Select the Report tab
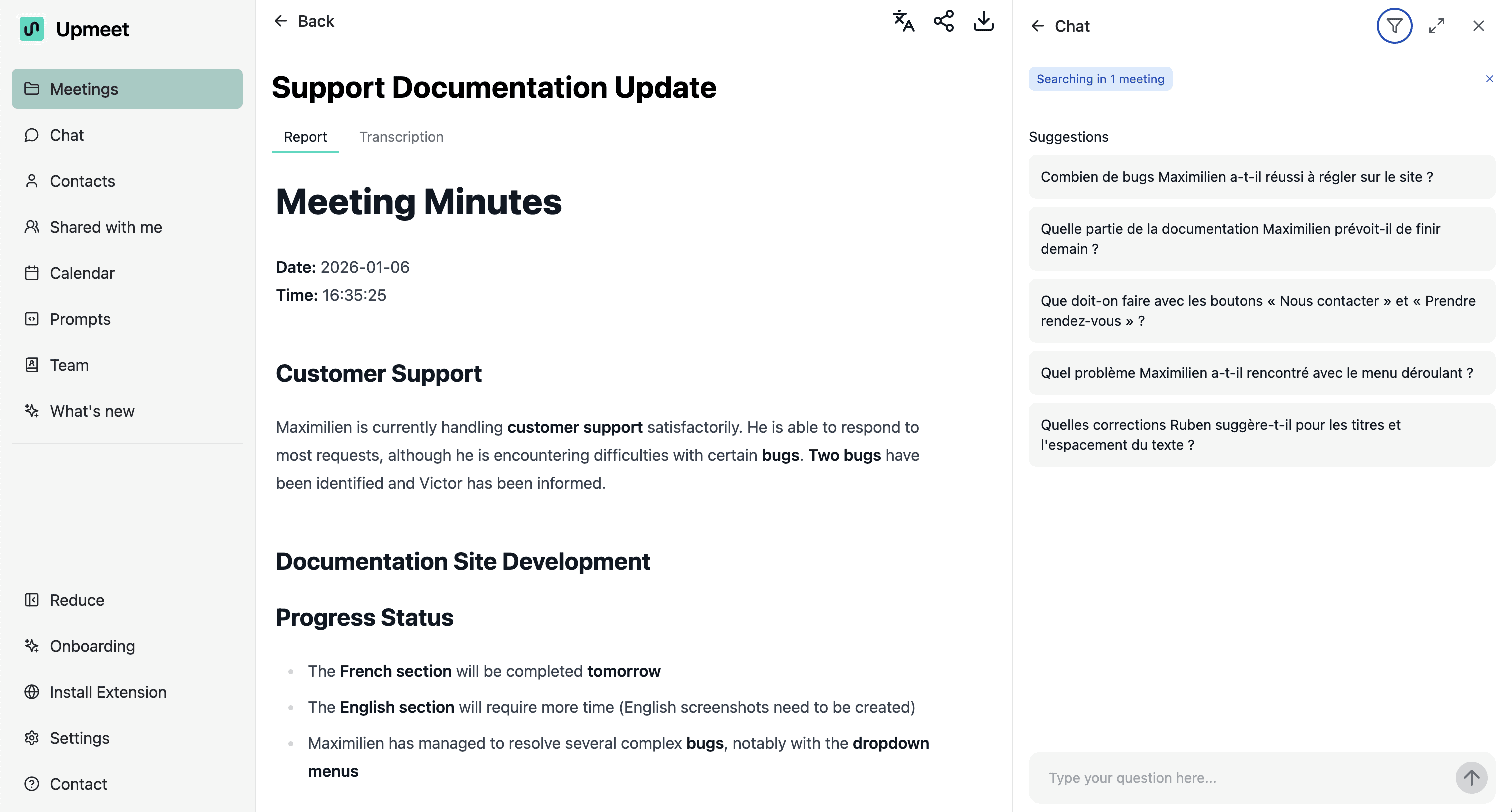 coord(305,137)
